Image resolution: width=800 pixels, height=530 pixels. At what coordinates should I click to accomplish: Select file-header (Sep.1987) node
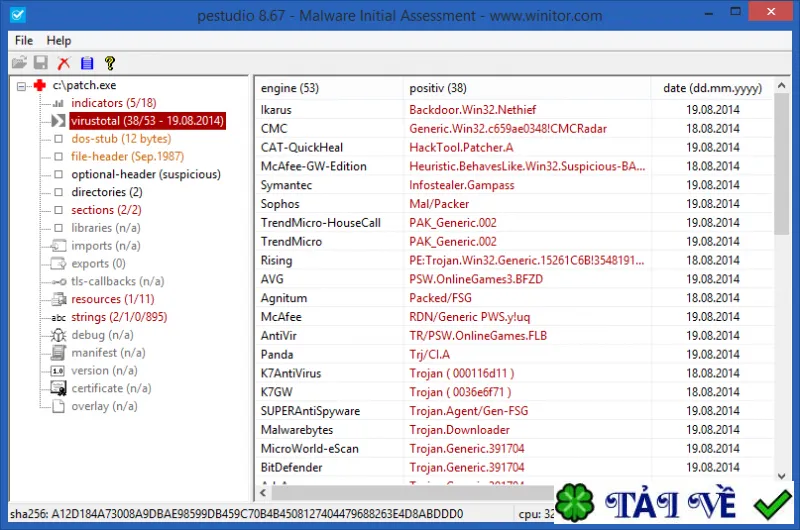128,157
